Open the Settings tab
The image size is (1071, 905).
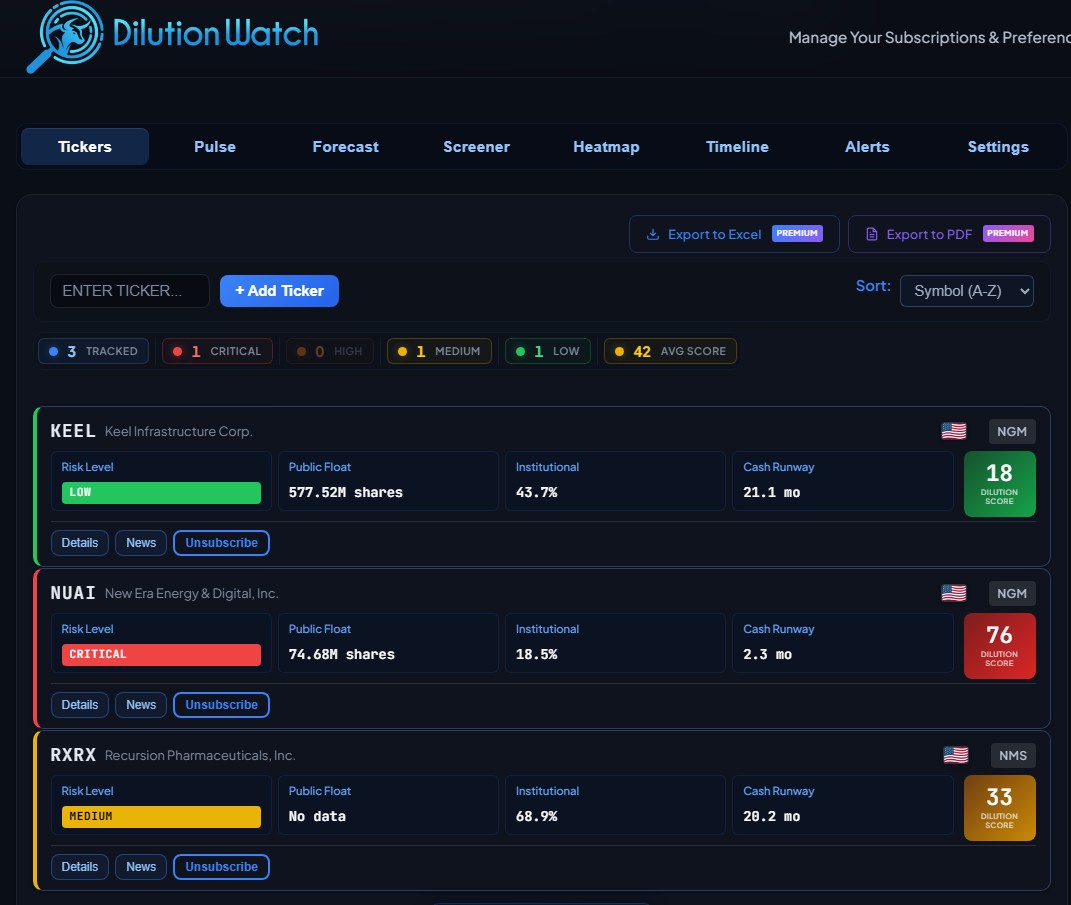(x=998, y=147)
